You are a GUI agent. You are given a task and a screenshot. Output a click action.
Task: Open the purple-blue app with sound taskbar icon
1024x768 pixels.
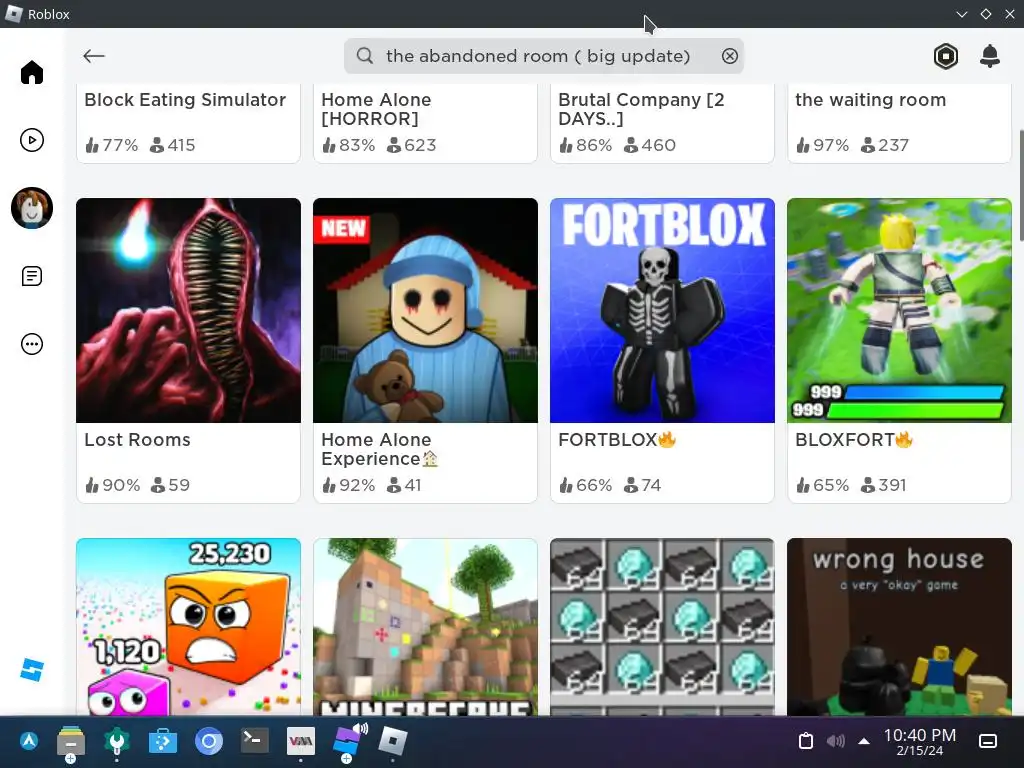click(x=348, y=741)
